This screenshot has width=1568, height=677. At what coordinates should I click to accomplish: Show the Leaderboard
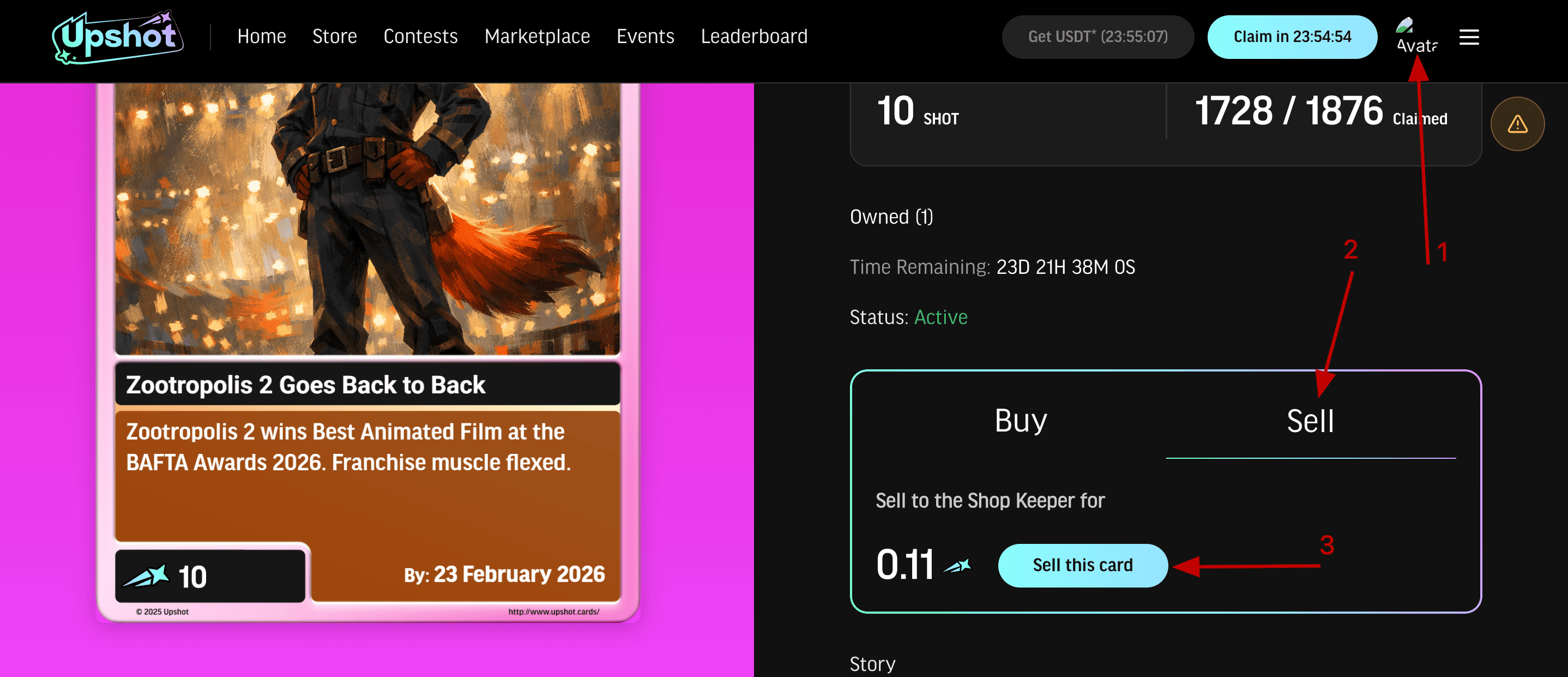coord(754,37)
